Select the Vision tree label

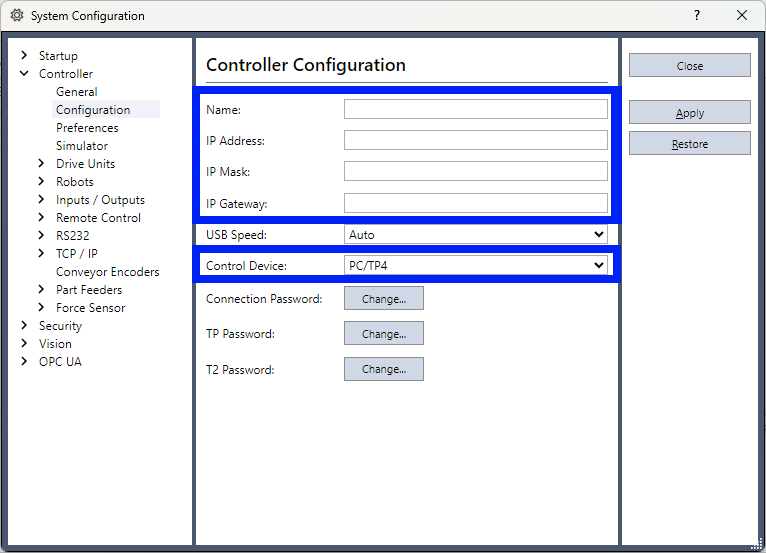[55, 344]
